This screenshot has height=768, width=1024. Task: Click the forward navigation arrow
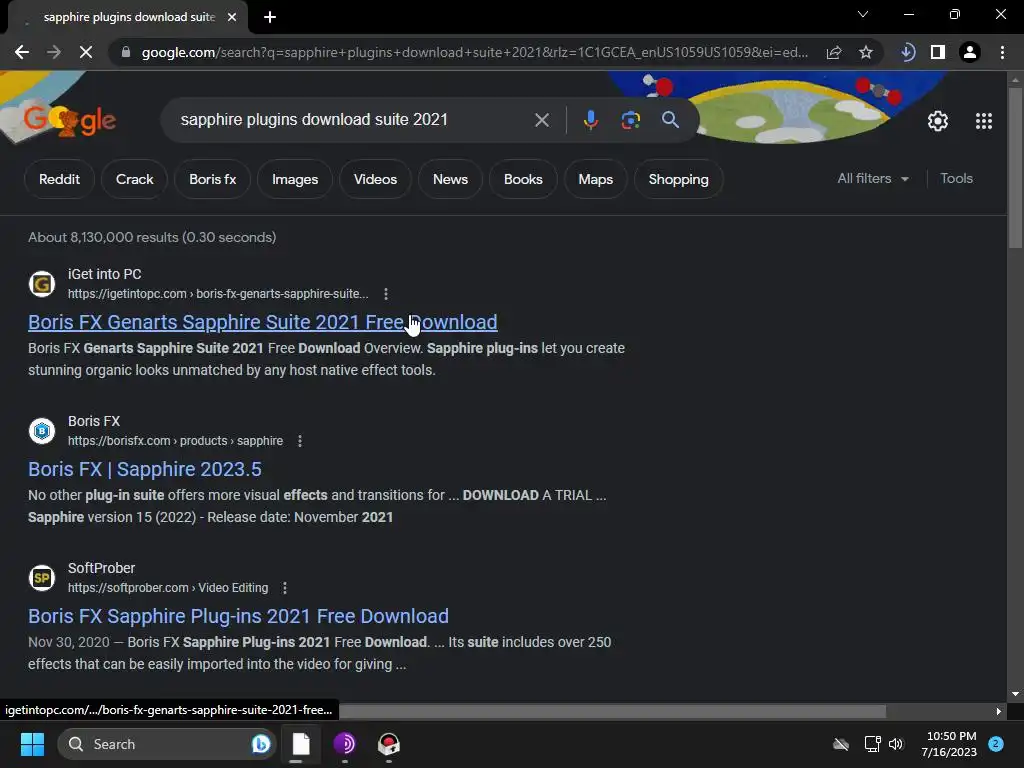click(x=54, y=52)
